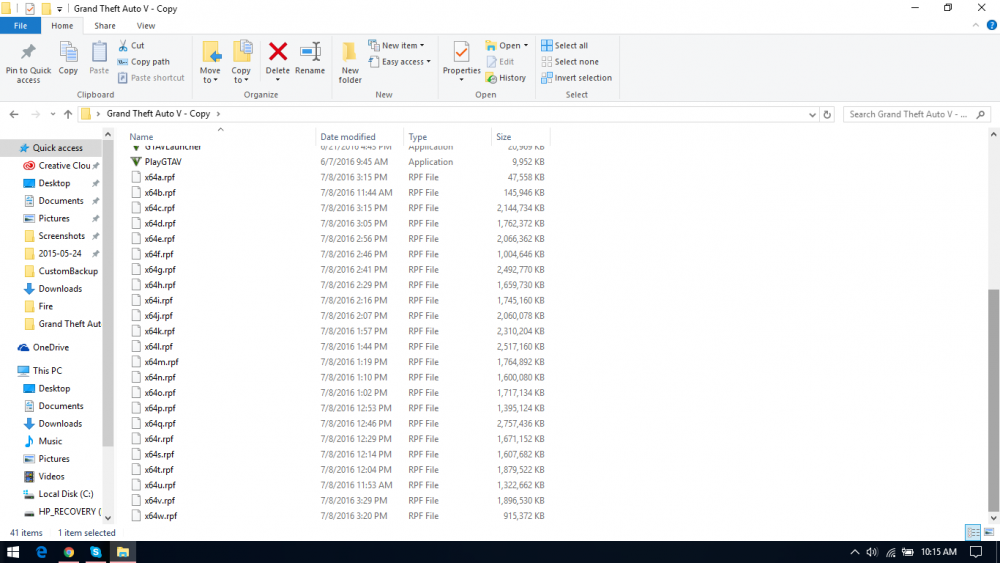Refresh the current folder view

(827, 114)
